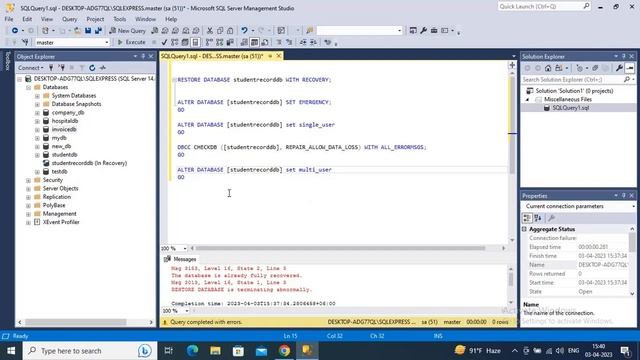Viewport: 640px width, 360px height.
Task: Click the Navigate Backward circle icon
Action: tap(15, 31)
